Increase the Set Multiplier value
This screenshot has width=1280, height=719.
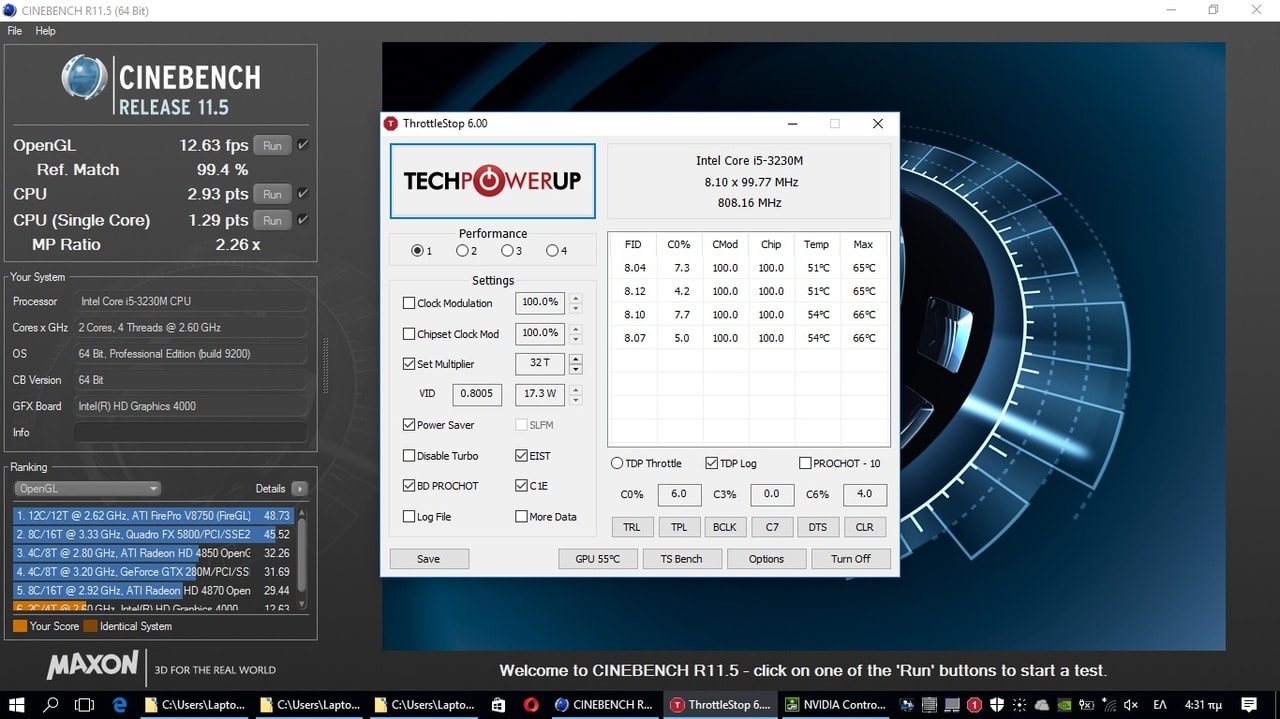coord(575,359)
